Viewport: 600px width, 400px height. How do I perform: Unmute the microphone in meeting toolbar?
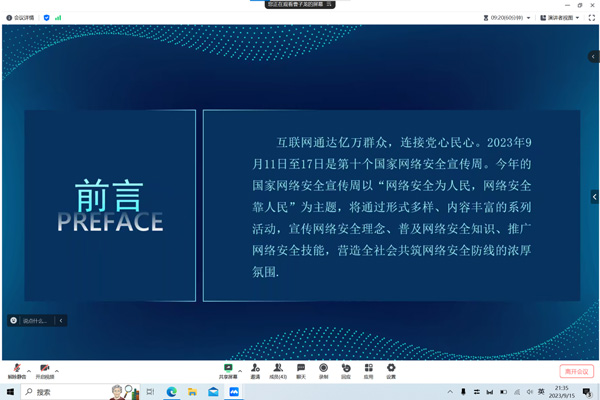pos(16,369)
